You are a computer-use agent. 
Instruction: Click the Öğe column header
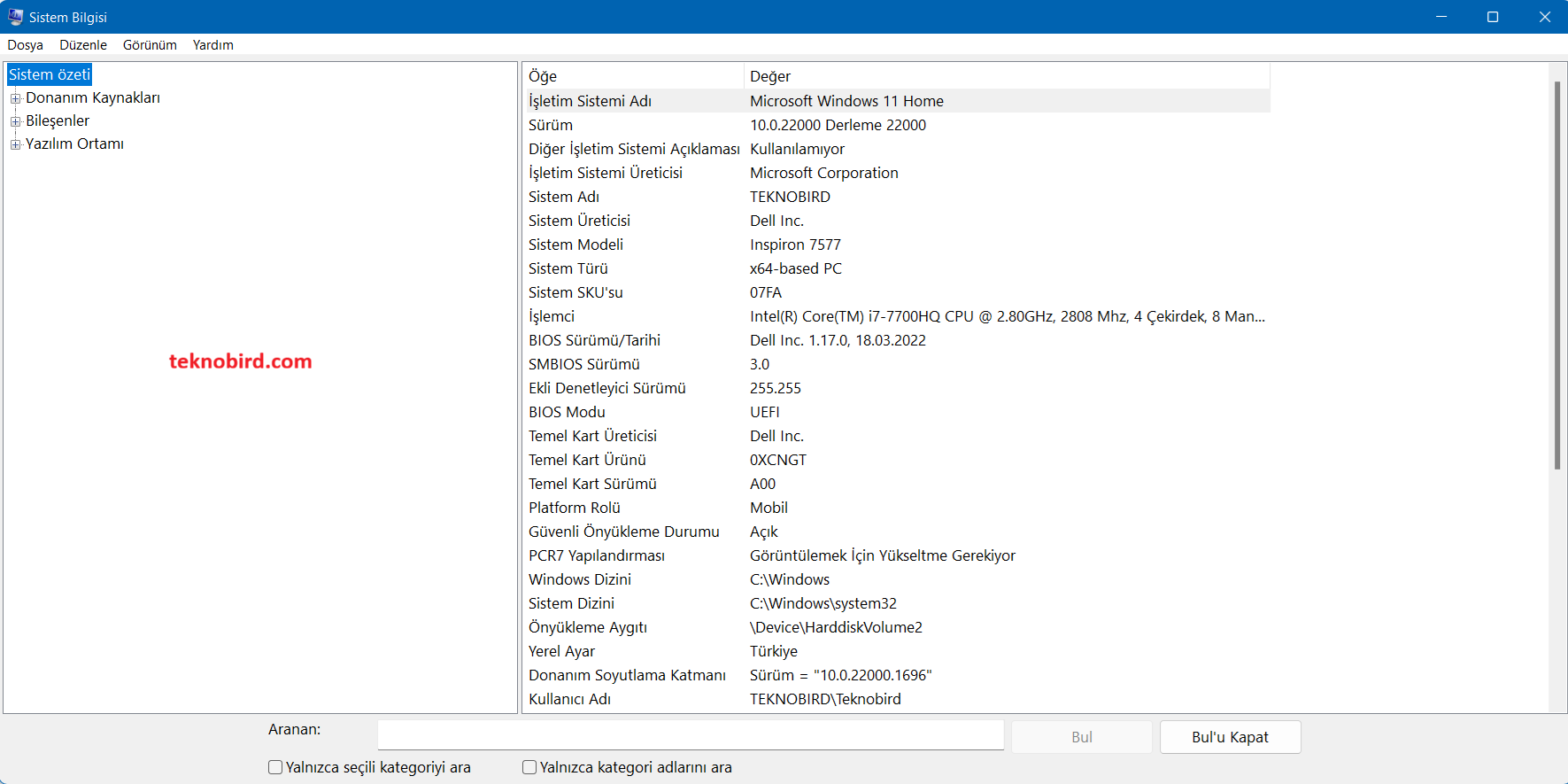coord(632,76)
